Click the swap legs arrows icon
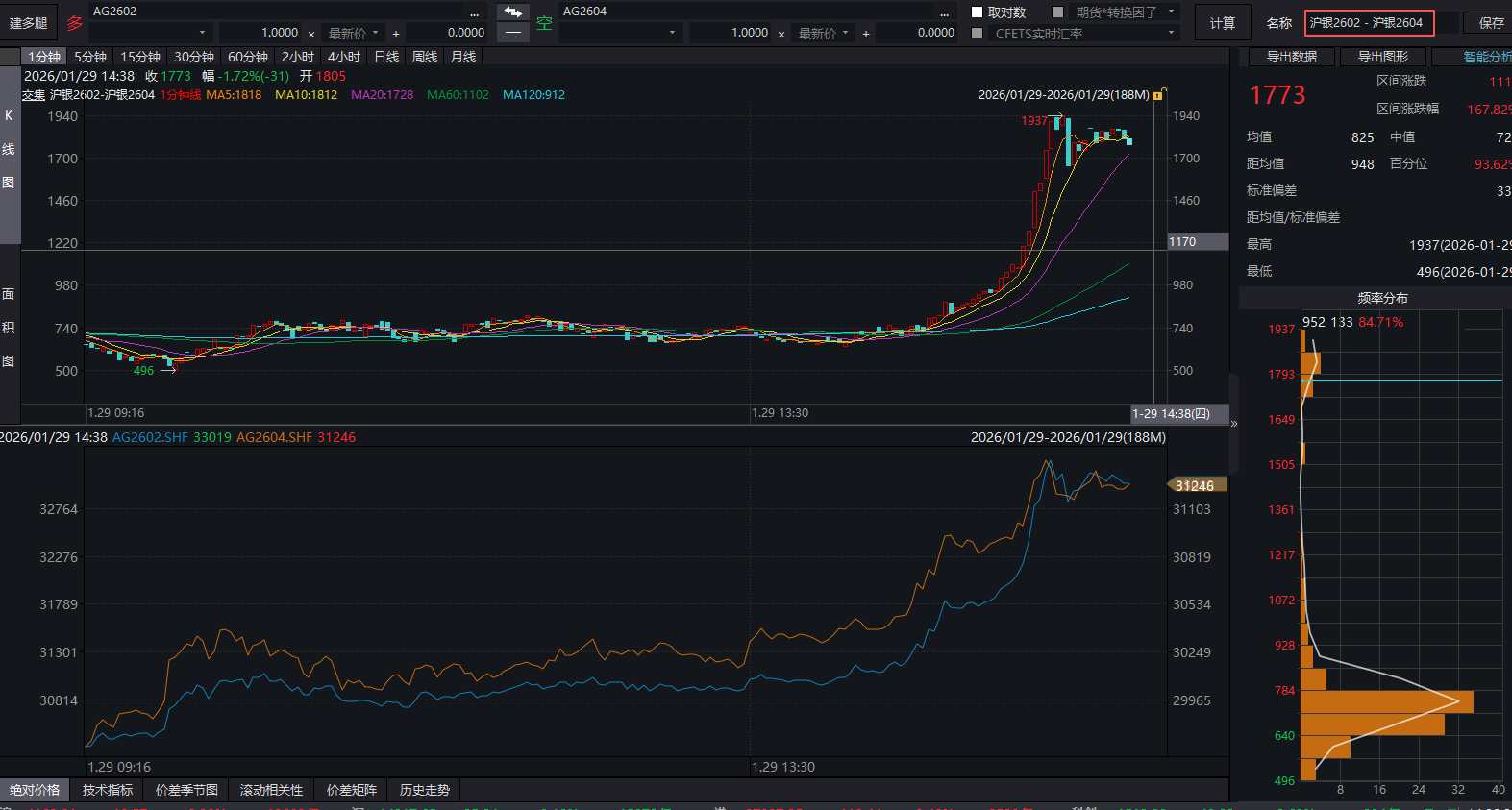This screenshot has width=1512, height=810. click(x=513, y=12)
